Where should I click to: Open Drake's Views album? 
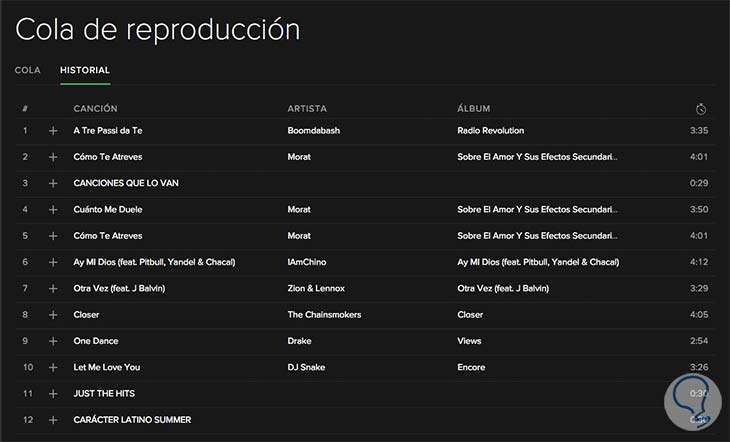click(x=470, y=341)
